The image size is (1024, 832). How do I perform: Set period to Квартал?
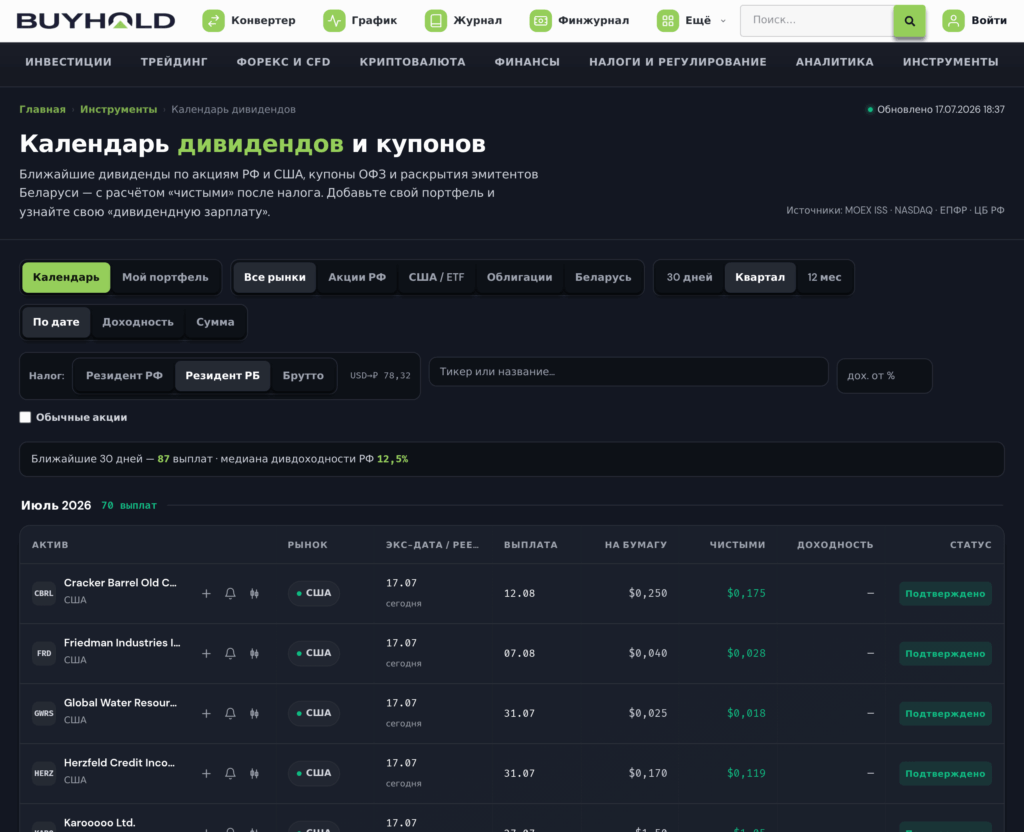click(760, 278)
